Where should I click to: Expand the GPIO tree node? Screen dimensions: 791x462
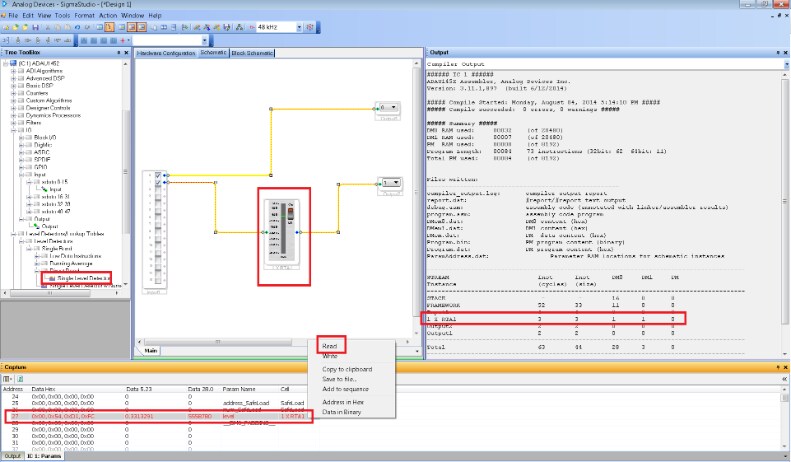(21, 167)
